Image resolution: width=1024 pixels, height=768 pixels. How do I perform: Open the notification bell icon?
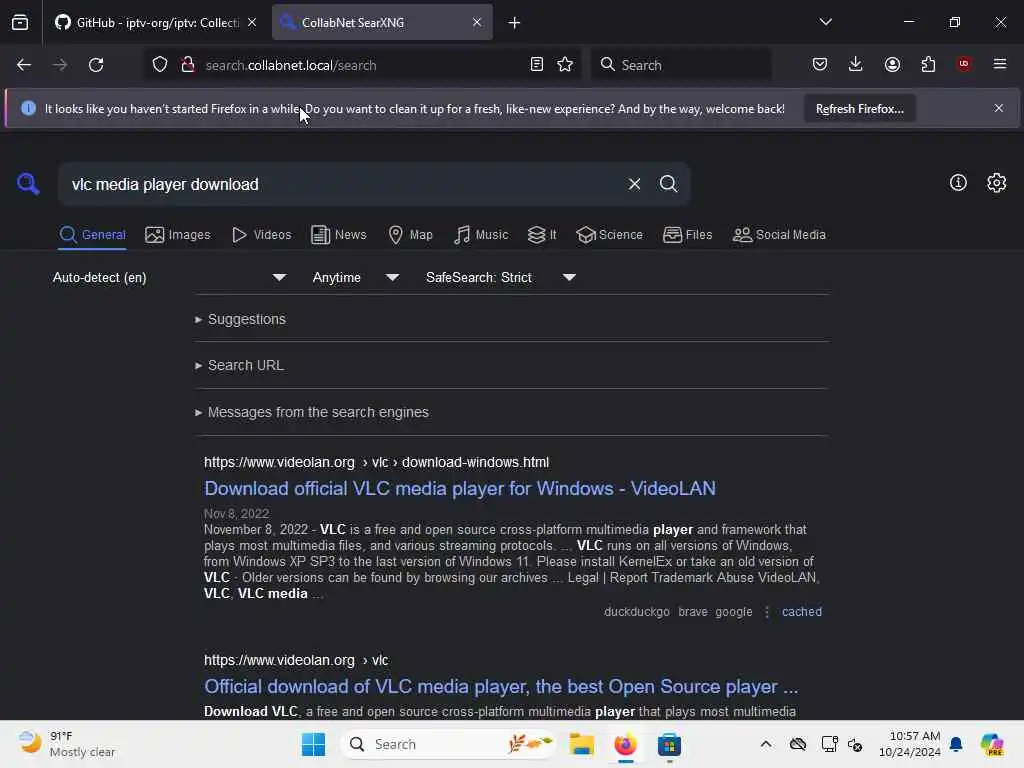click(x=955, y=744)
